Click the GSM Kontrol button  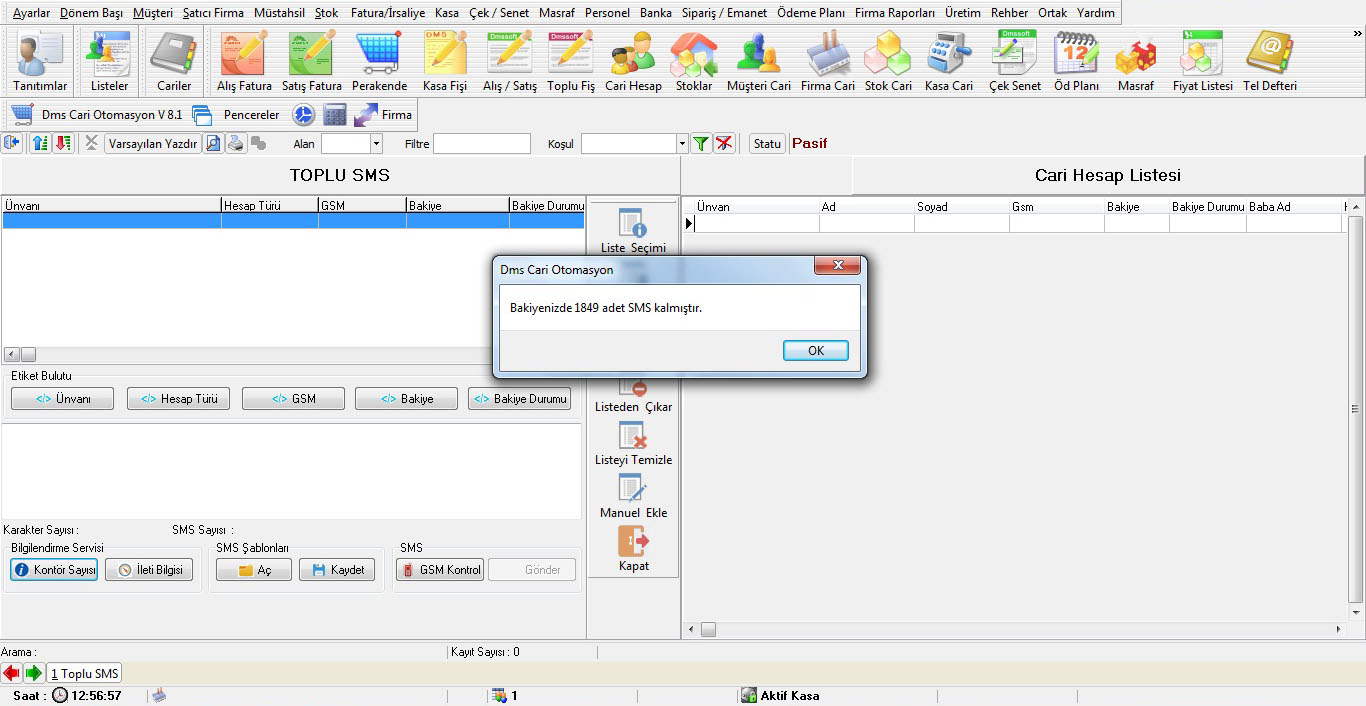(440, 570)
